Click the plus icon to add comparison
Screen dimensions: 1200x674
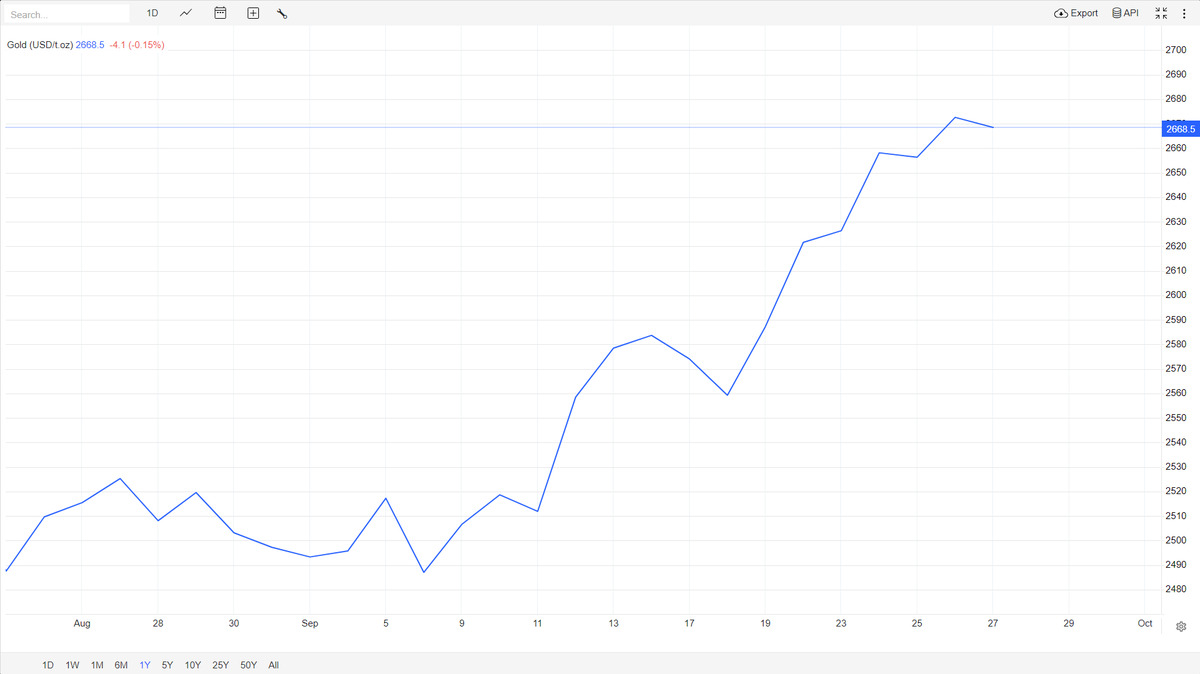pos(253,13)
